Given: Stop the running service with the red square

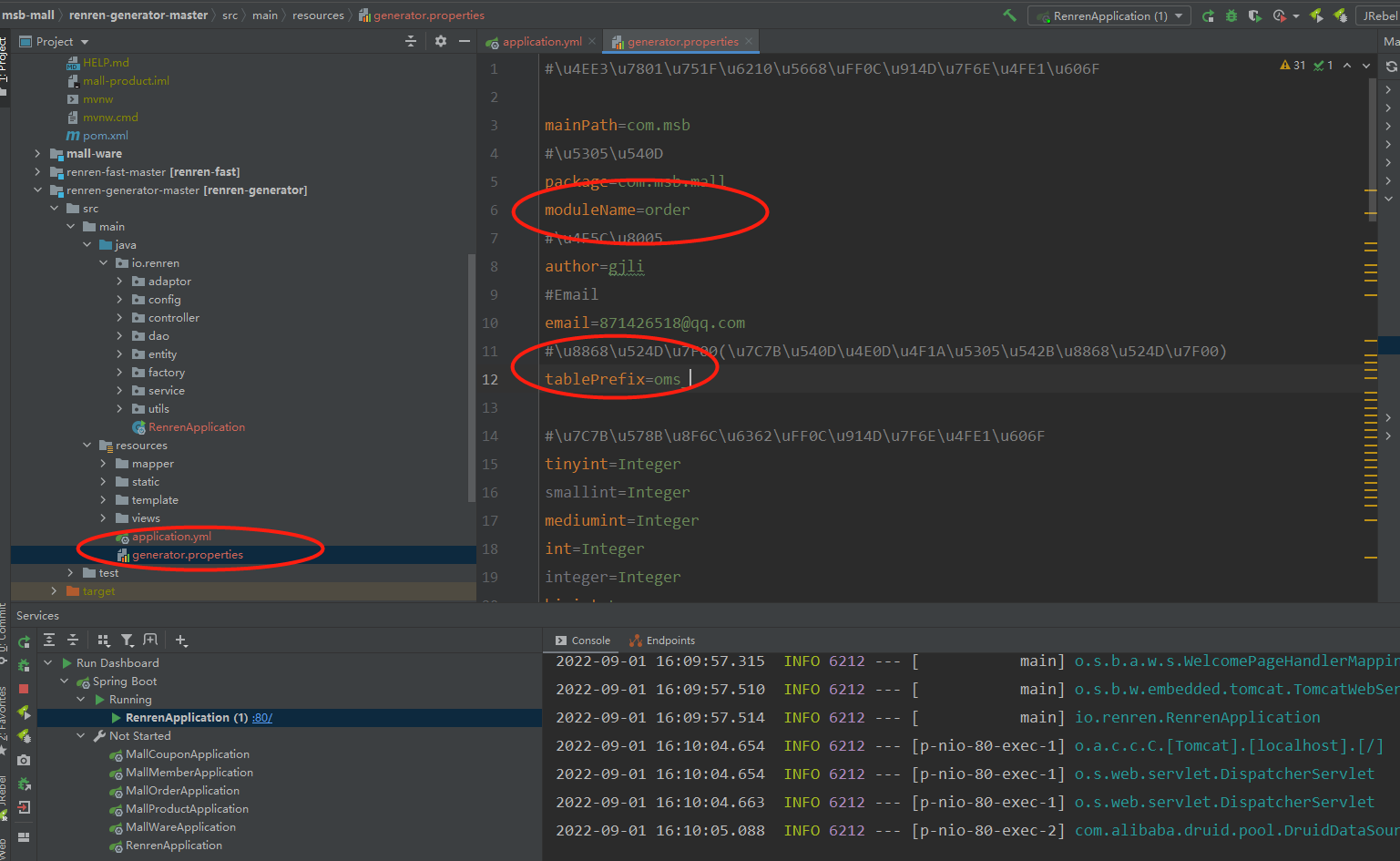Looking at the screenshot, I should click(25, 689).
